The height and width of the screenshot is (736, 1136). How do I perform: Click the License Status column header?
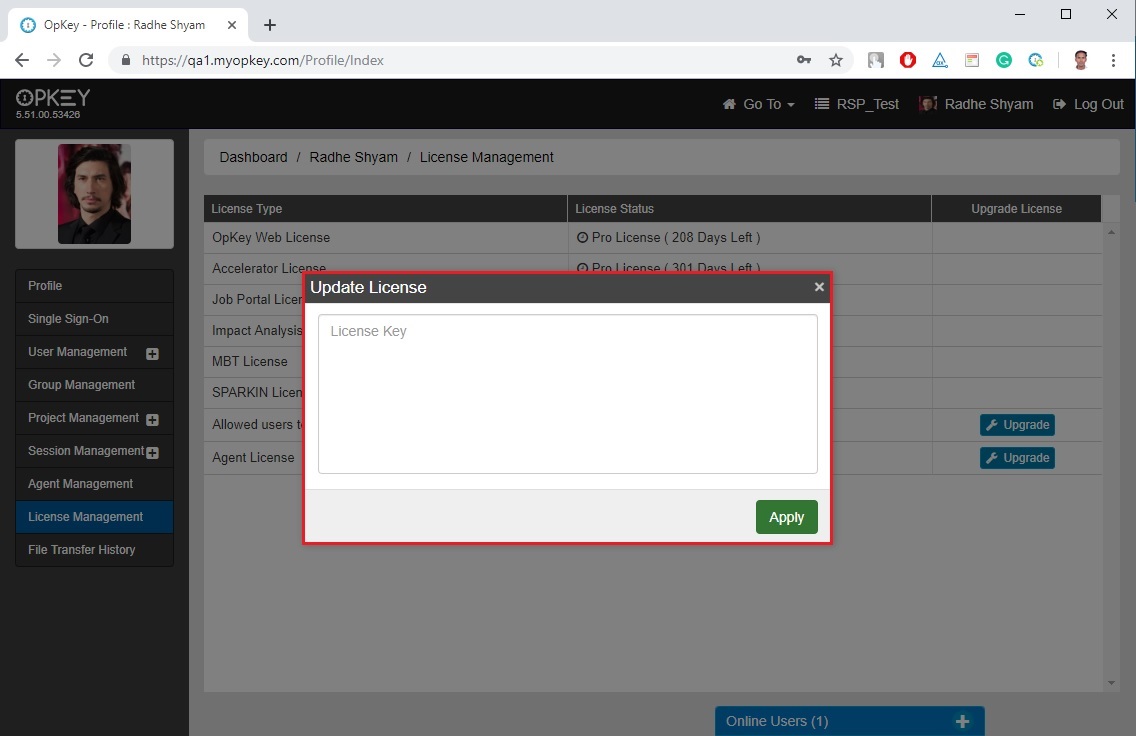[749, 209]
